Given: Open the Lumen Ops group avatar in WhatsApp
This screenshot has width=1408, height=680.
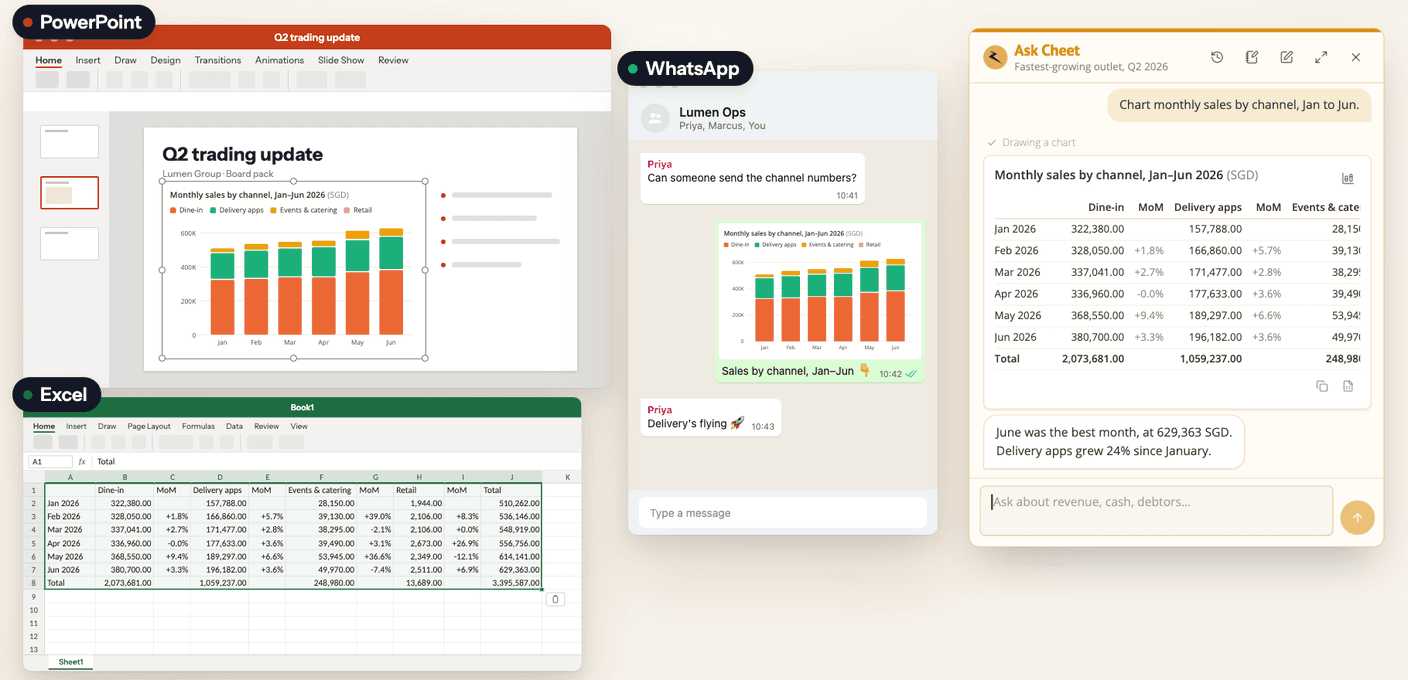Looking at the screenshot, I should click(x=655, y=118).
